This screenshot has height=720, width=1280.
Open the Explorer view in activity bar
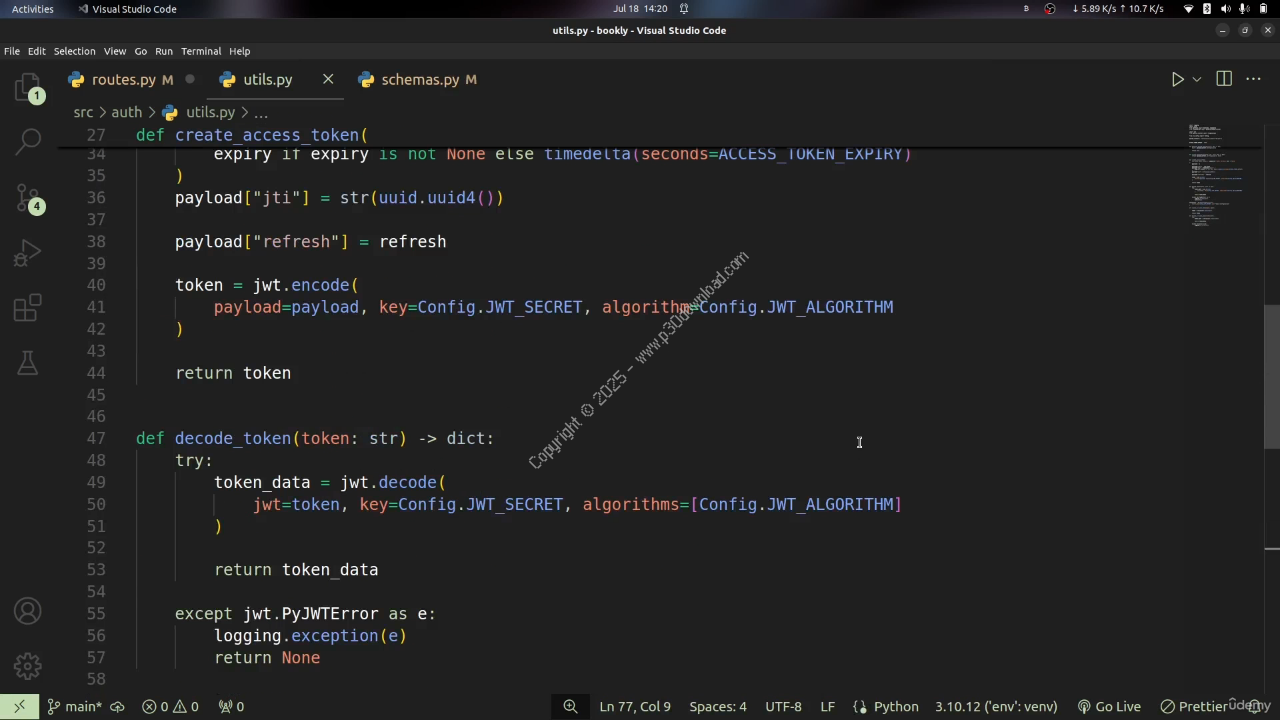point(28,89)
